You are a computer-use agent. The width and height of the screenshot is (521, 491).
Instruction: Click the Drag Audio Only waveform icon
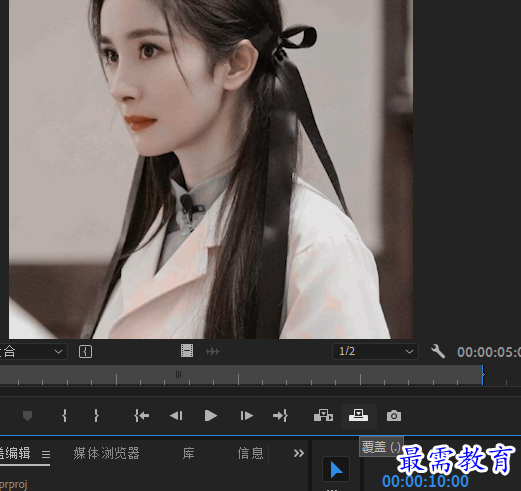click(213, 351)
